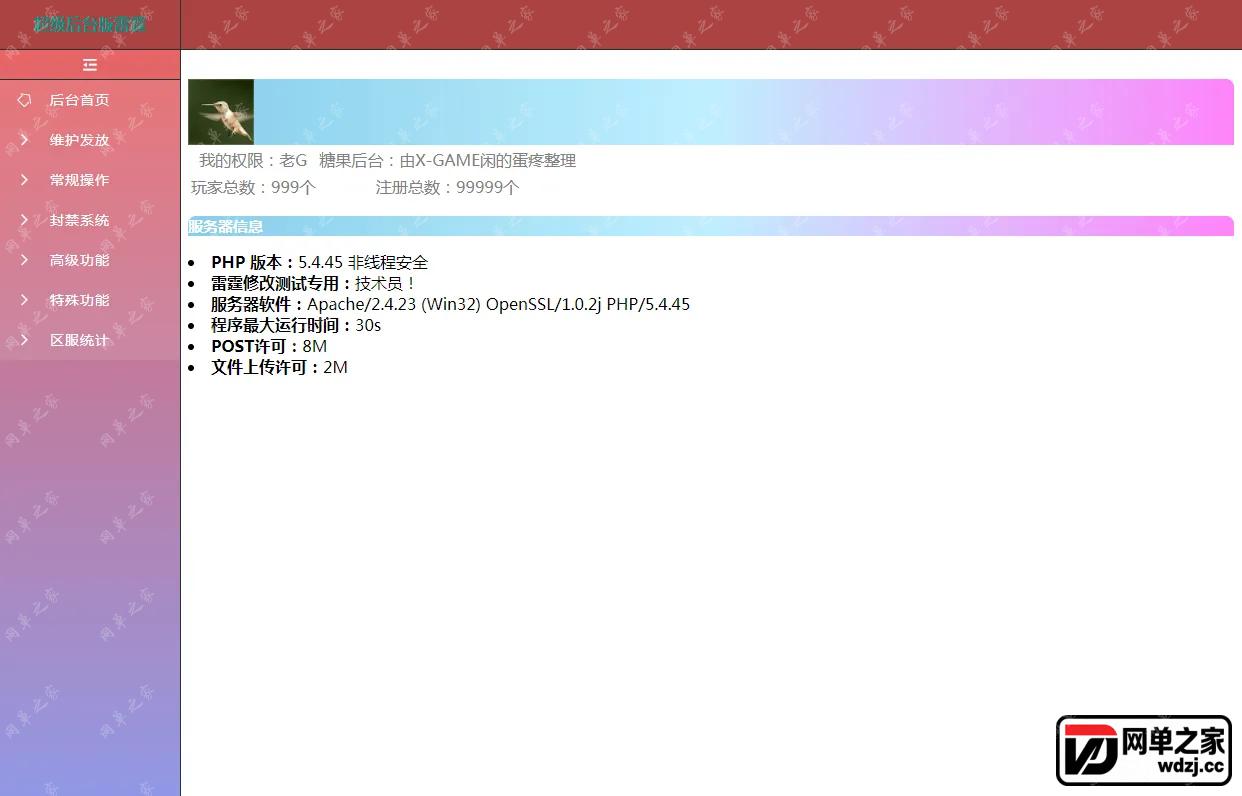Image resolution: width=1242 pixels, height=796 pixels.
Task: Click the backend title logo at top-left
Action: (90, 24)
